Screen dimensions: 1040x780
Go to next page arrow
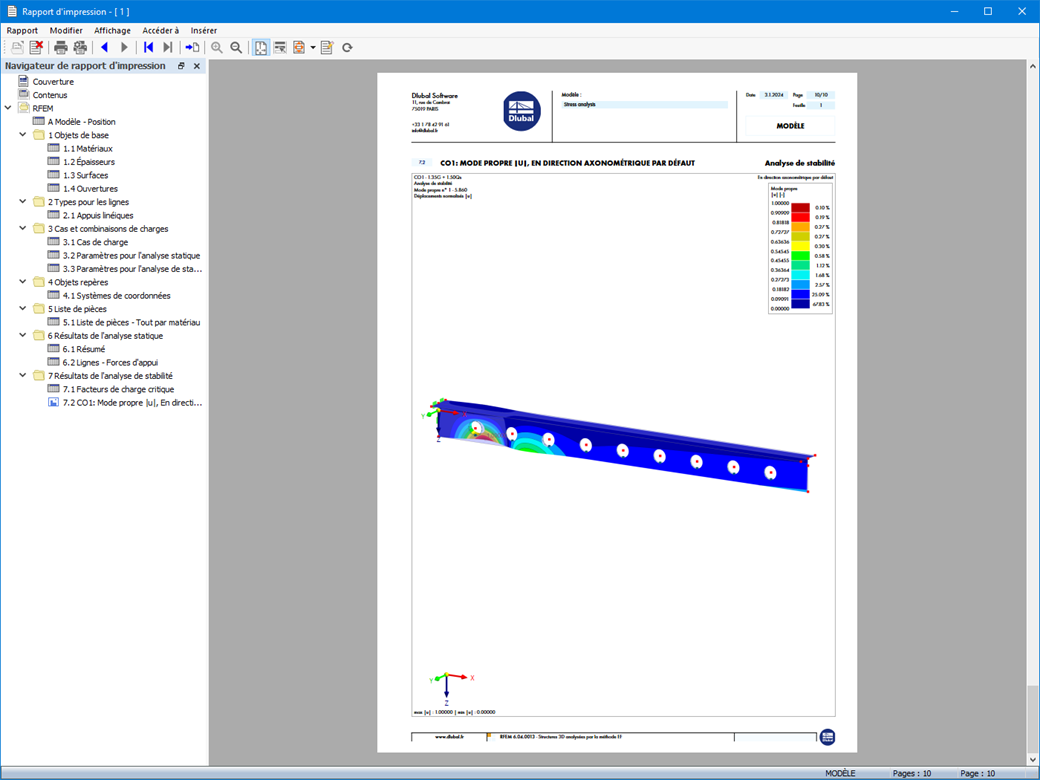click(x=124, y=47)
